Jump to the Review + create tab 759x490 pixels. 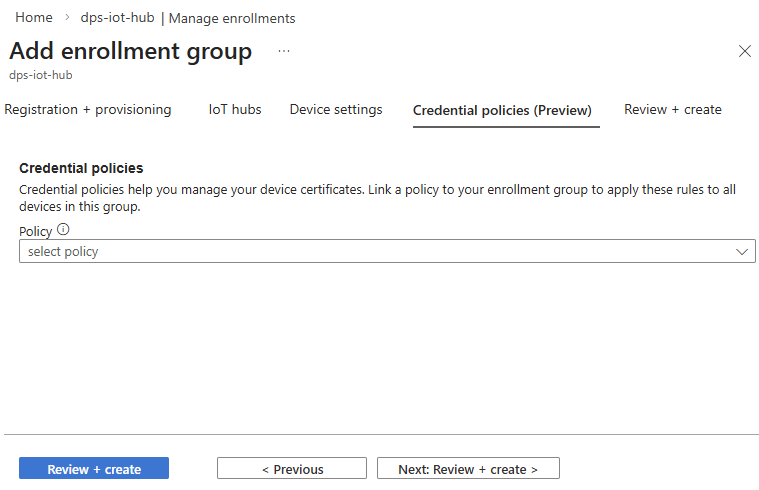coord(672,110)
